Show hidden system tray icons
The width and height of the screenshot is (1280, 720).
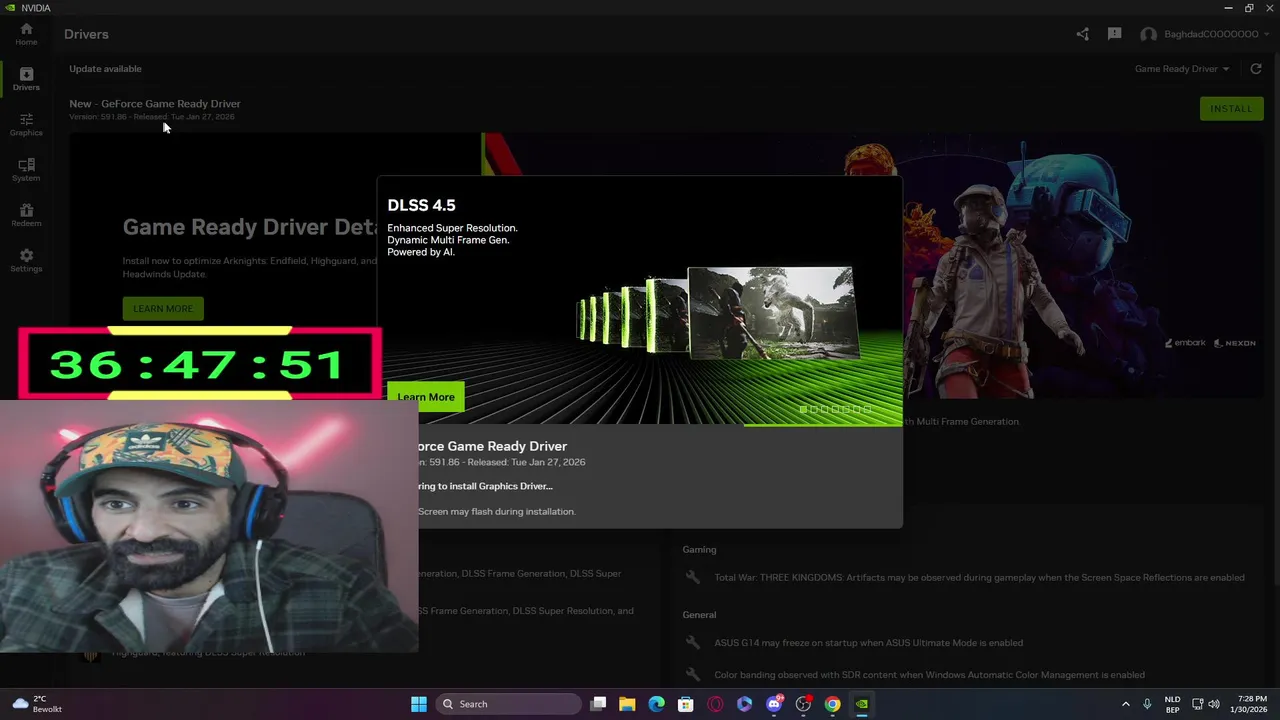coord(1125,704)
